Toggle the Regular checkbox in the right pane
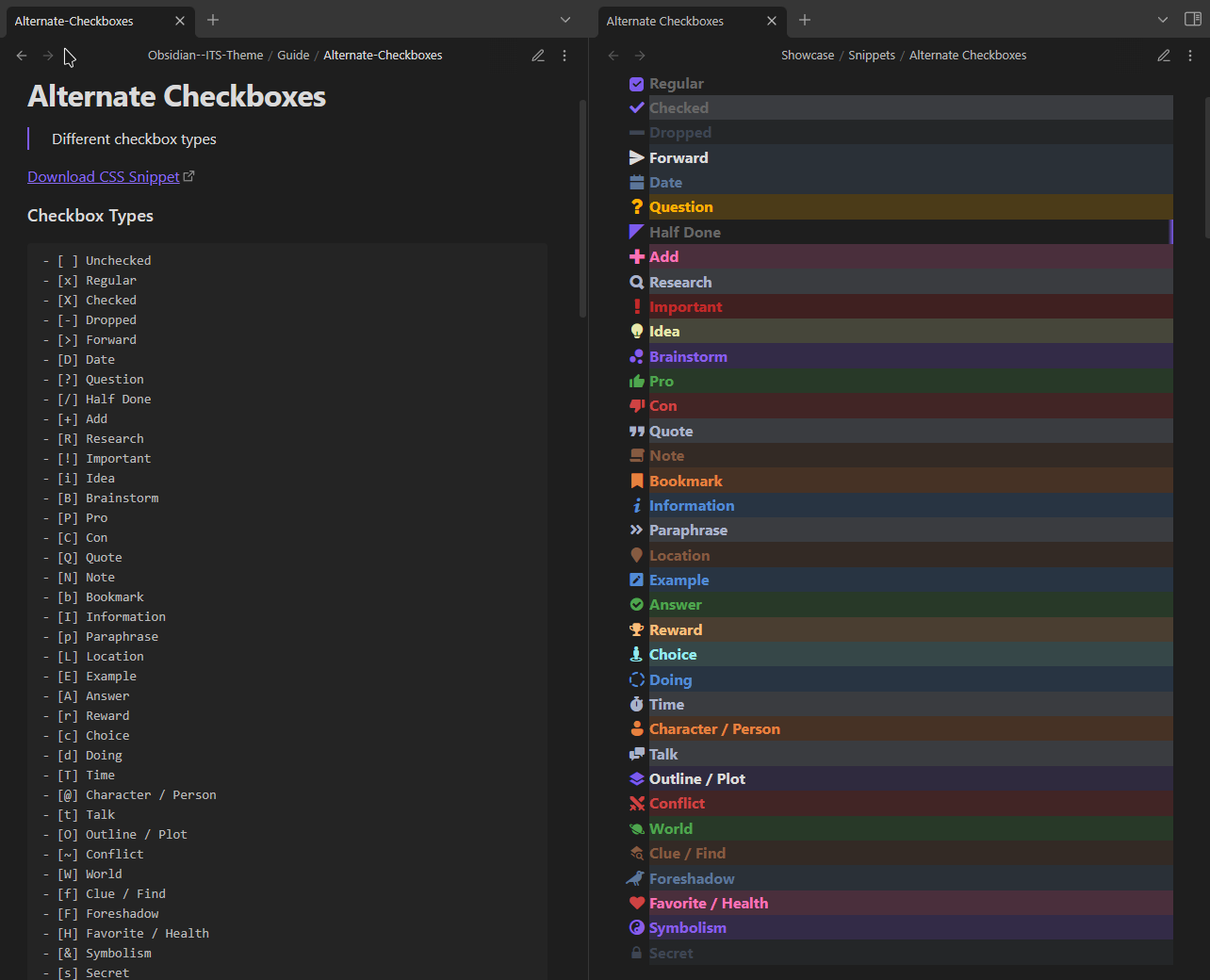The height and width of the screenshot is (980, 1210). [x=637, y=84]
